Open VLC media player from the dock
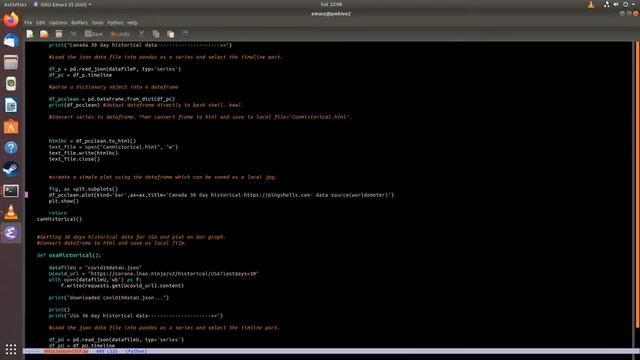This screenshot has height=360, width=640. pos(11,212)
